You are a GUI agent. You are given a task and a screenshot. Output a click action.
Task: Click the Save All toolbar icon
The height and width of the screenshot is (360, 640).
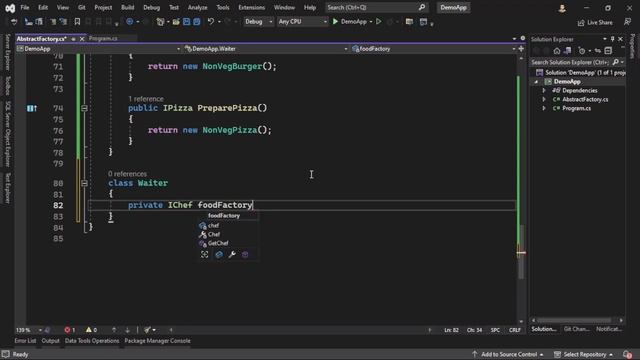coord(197,22)
